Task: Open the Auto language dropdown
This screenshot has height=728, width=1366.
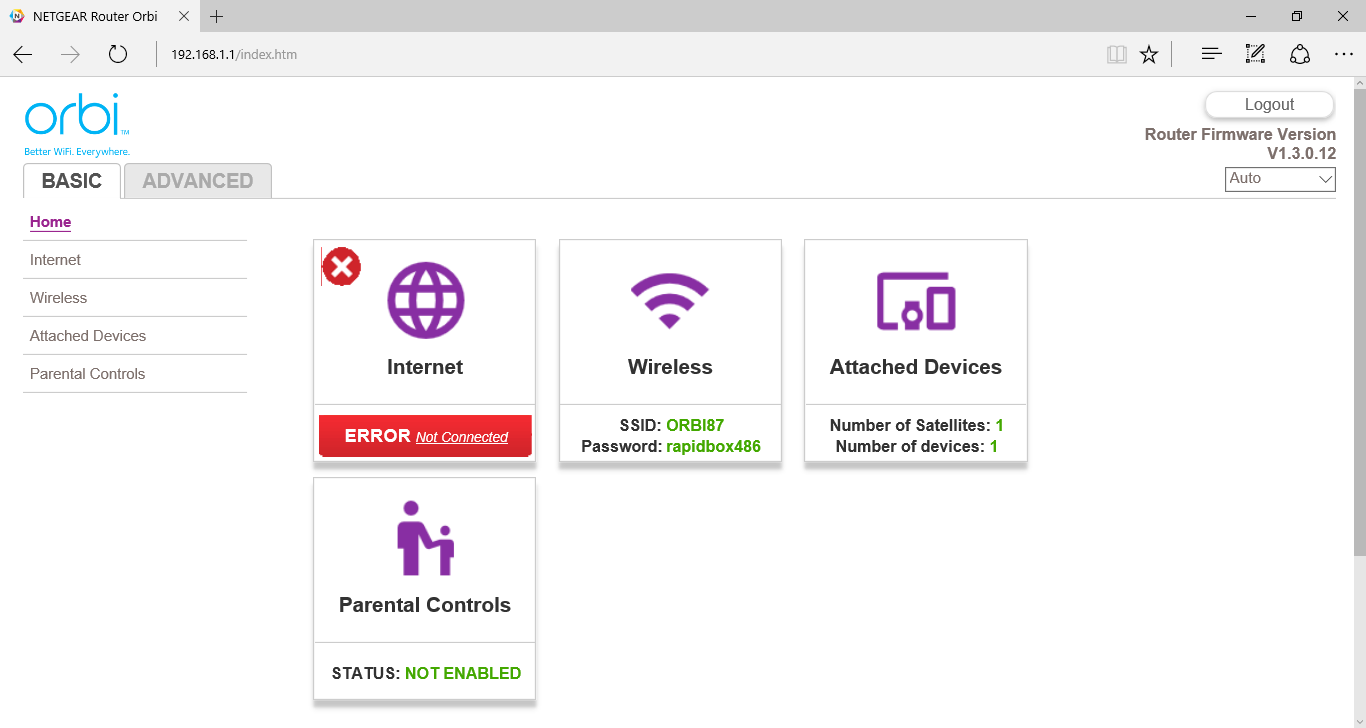Action: tap(1280, 179)
